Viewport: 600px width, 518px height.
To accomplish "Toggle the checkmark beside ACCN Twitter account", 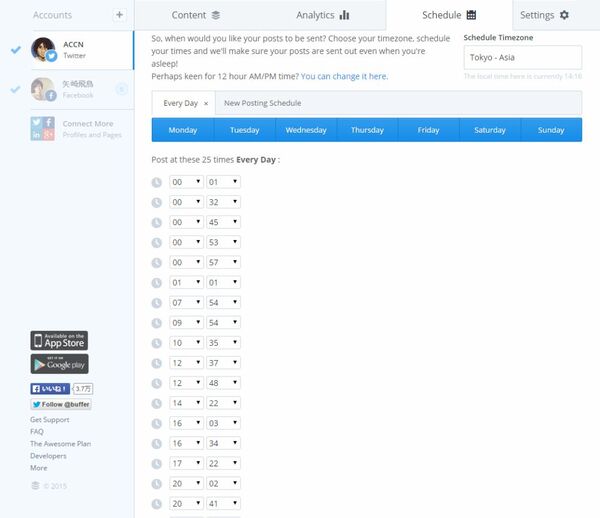I will pos(16,49).
